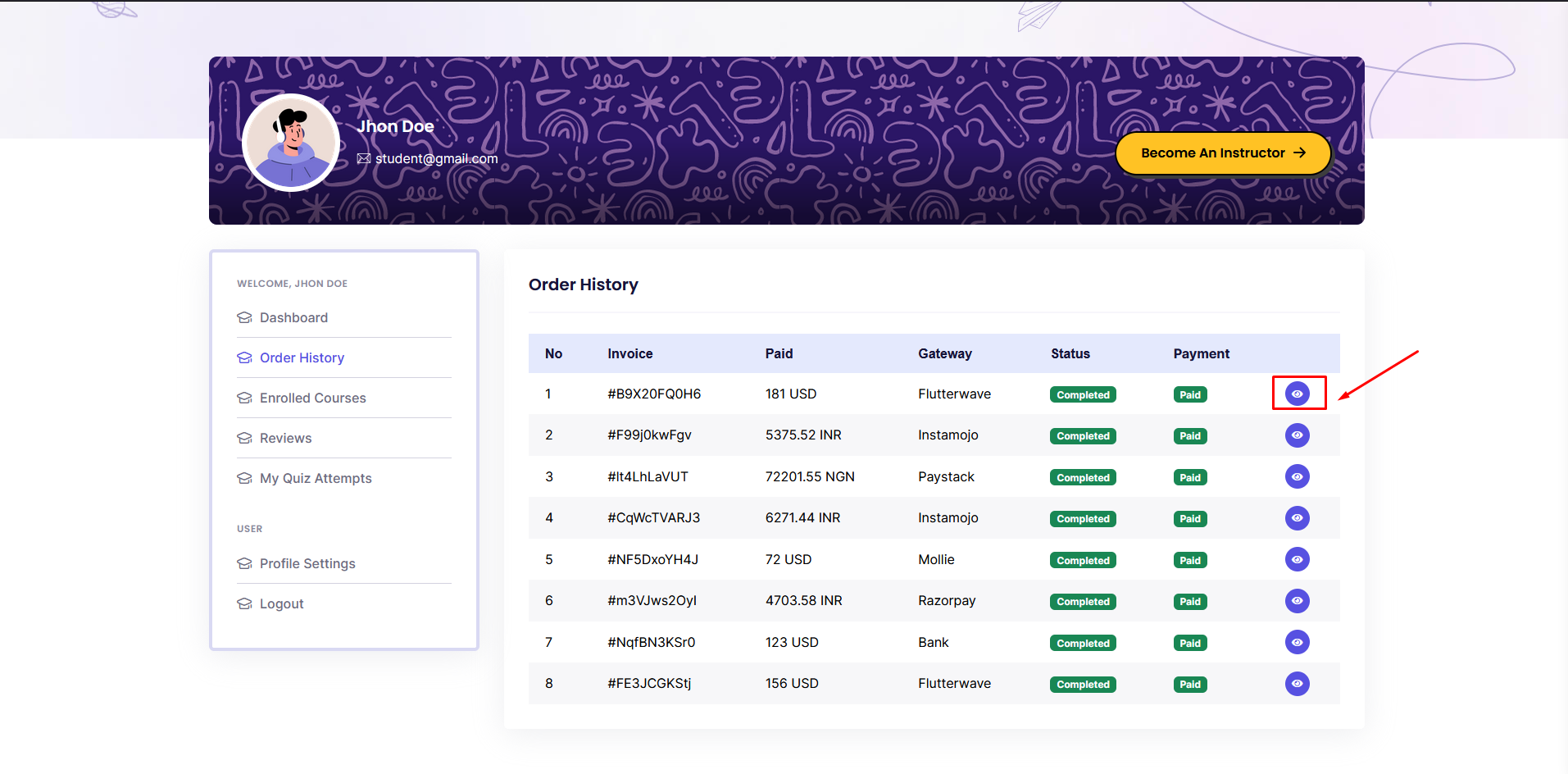Click the 181 USD amount
This screenshot has height=774, width=1568.
[790, 394]
